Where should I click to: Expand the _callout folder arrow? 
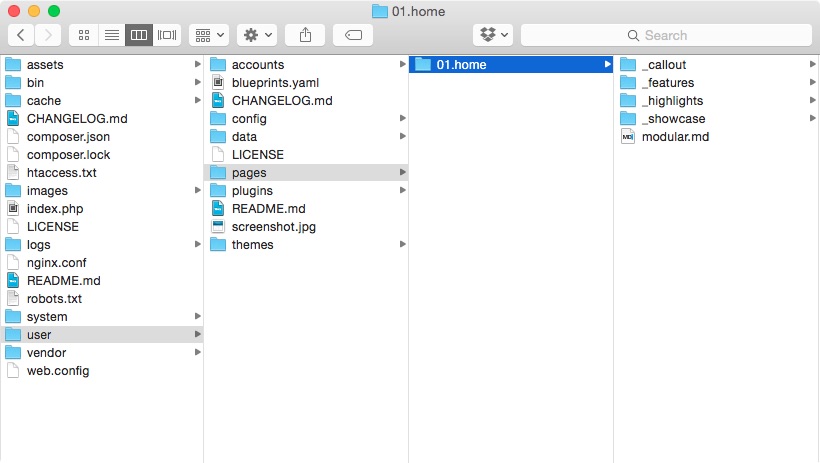812,65
